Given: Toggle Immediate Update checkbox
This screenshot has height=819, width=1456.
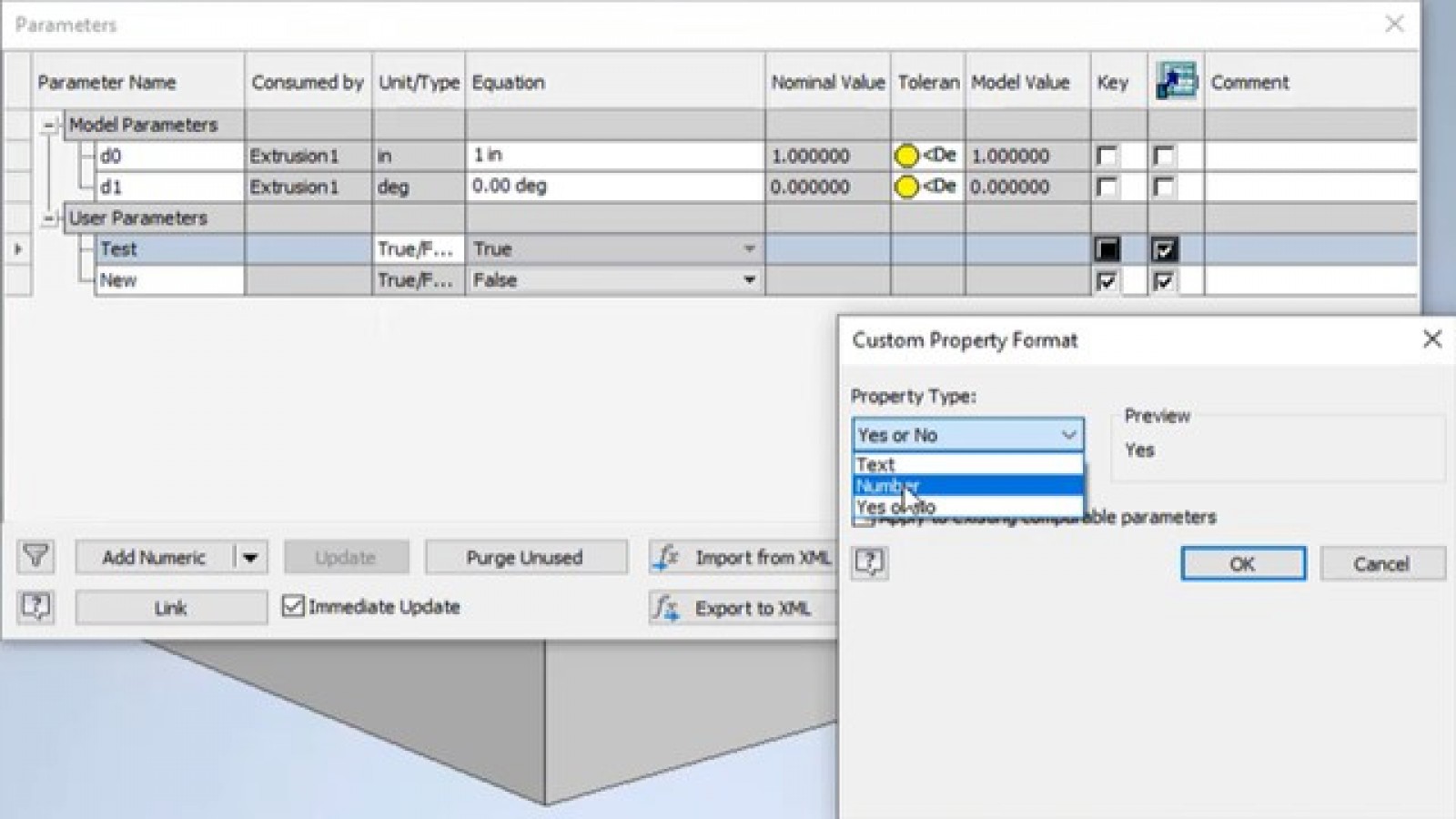Looking at the screenshot, I should click(292, 606).
